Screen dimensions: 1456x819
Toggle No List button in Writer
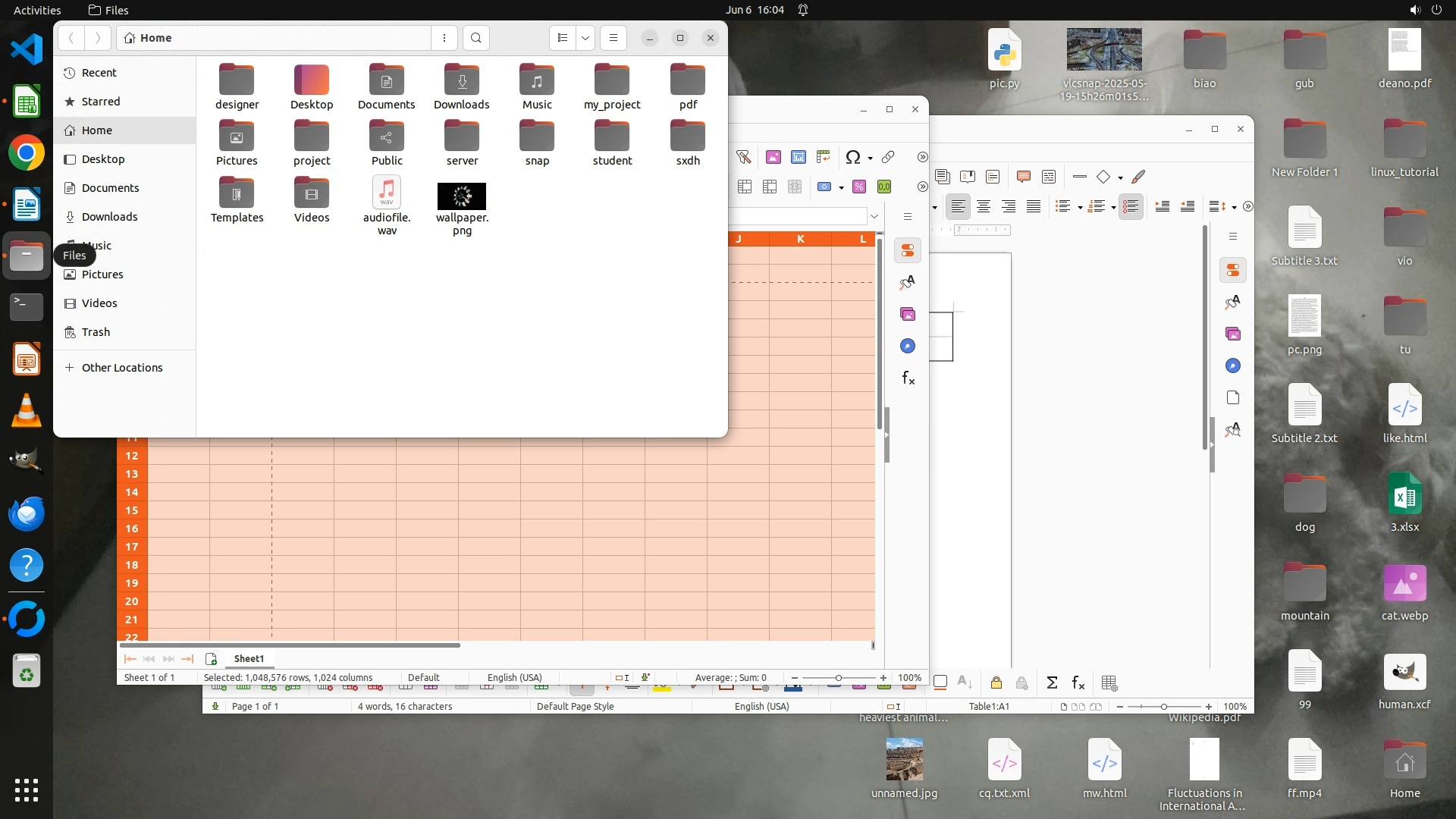[x=1130, y=206]
